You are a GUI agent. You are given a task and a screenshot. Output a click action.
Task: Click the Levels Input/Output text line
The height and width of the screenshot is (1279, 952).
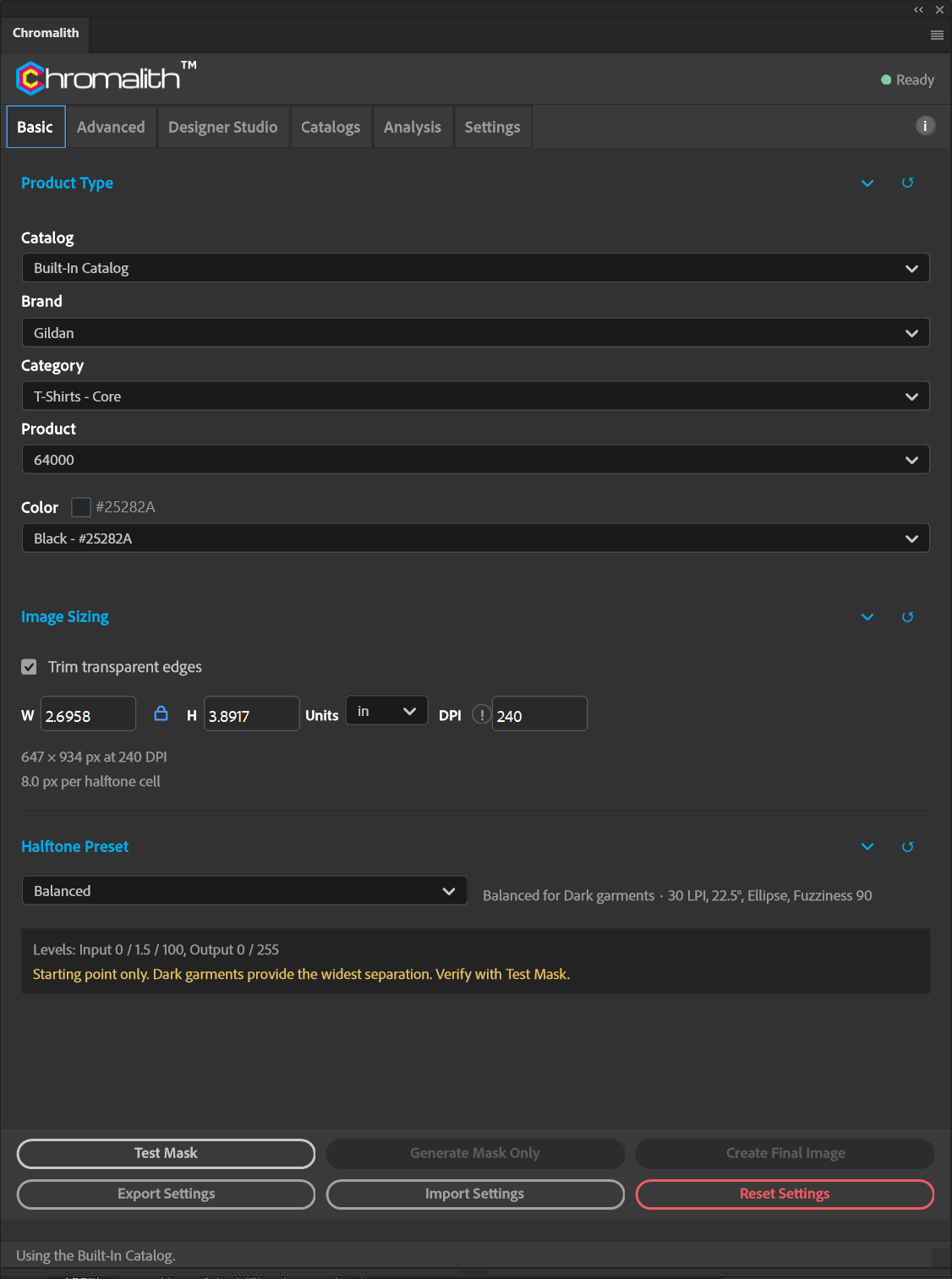pyautogui.click(x=156, y=950)
